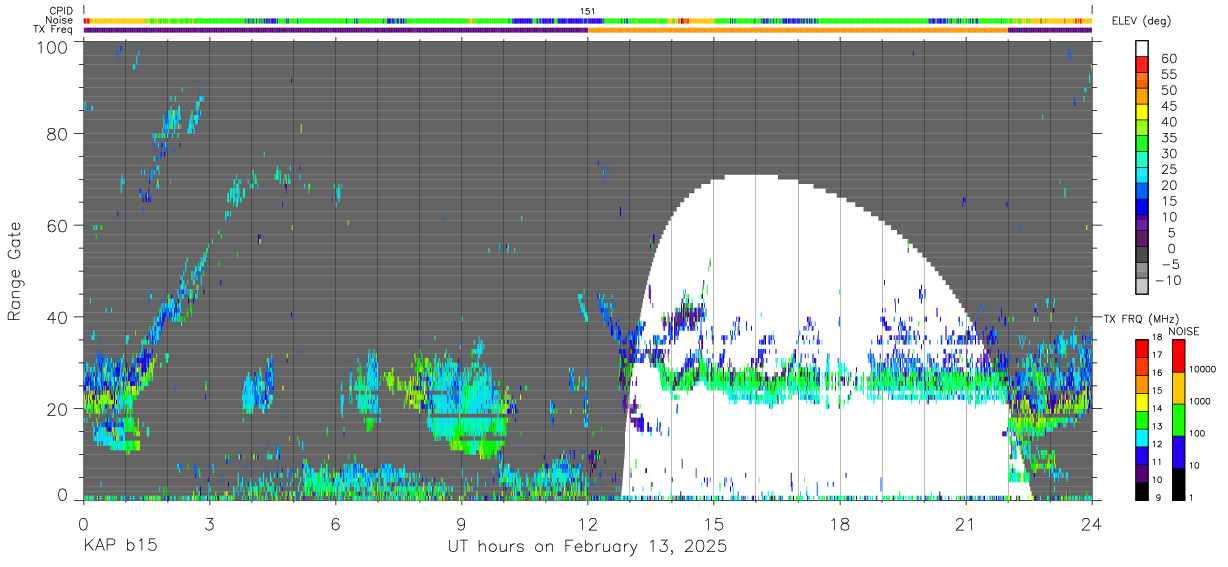
Task: Click the -5 label on the ELEV color bar
Action: [1168, 264]
